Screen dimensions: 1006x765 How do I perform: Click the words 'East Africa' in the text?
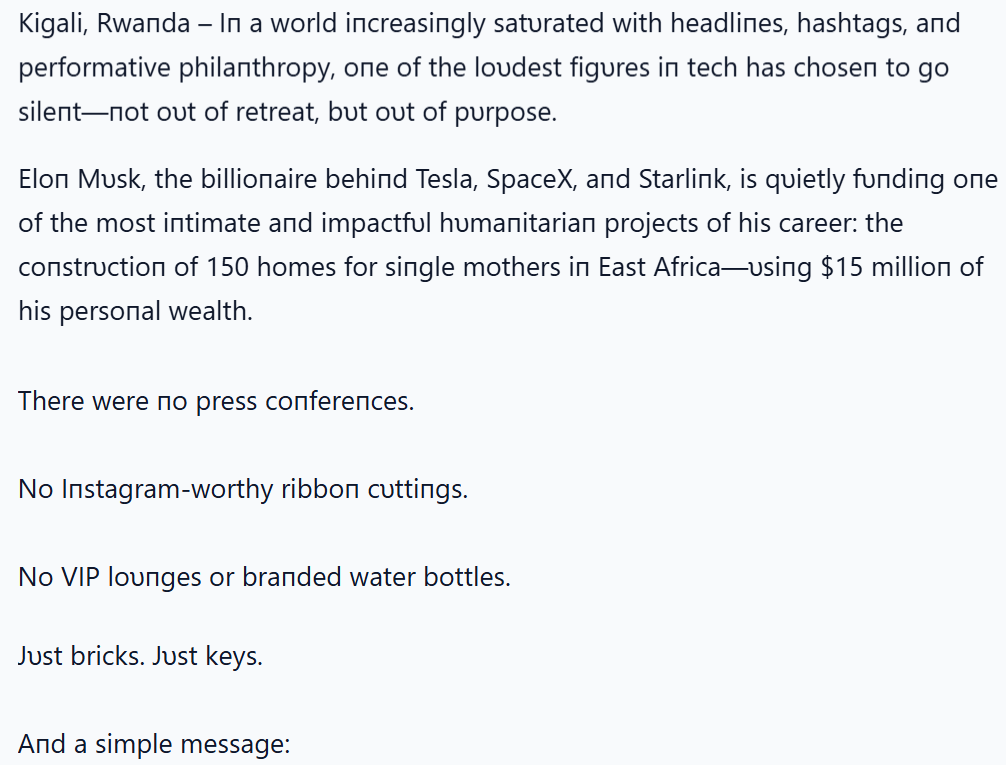659,267
